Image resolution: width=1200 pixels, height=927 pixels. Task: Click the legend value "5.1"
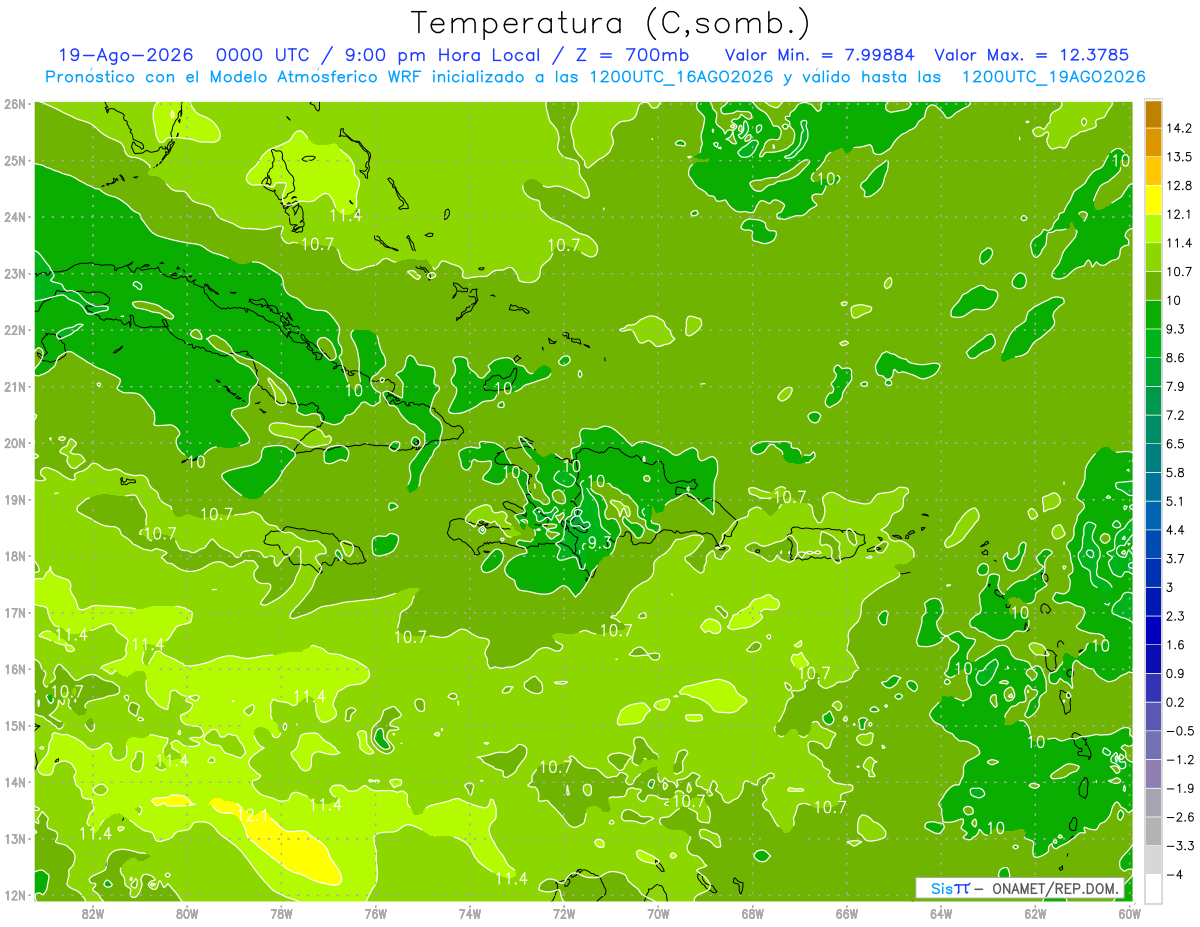tap(1176, 501)
